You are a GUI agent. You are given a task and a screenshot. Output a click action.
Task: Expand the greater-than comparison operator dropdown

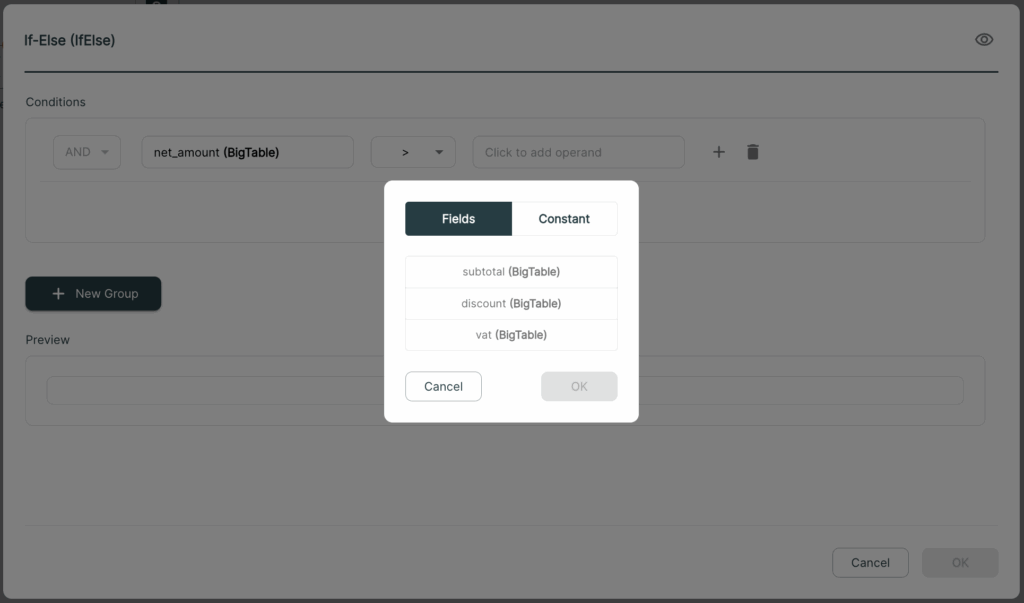[x=413, y=152]
